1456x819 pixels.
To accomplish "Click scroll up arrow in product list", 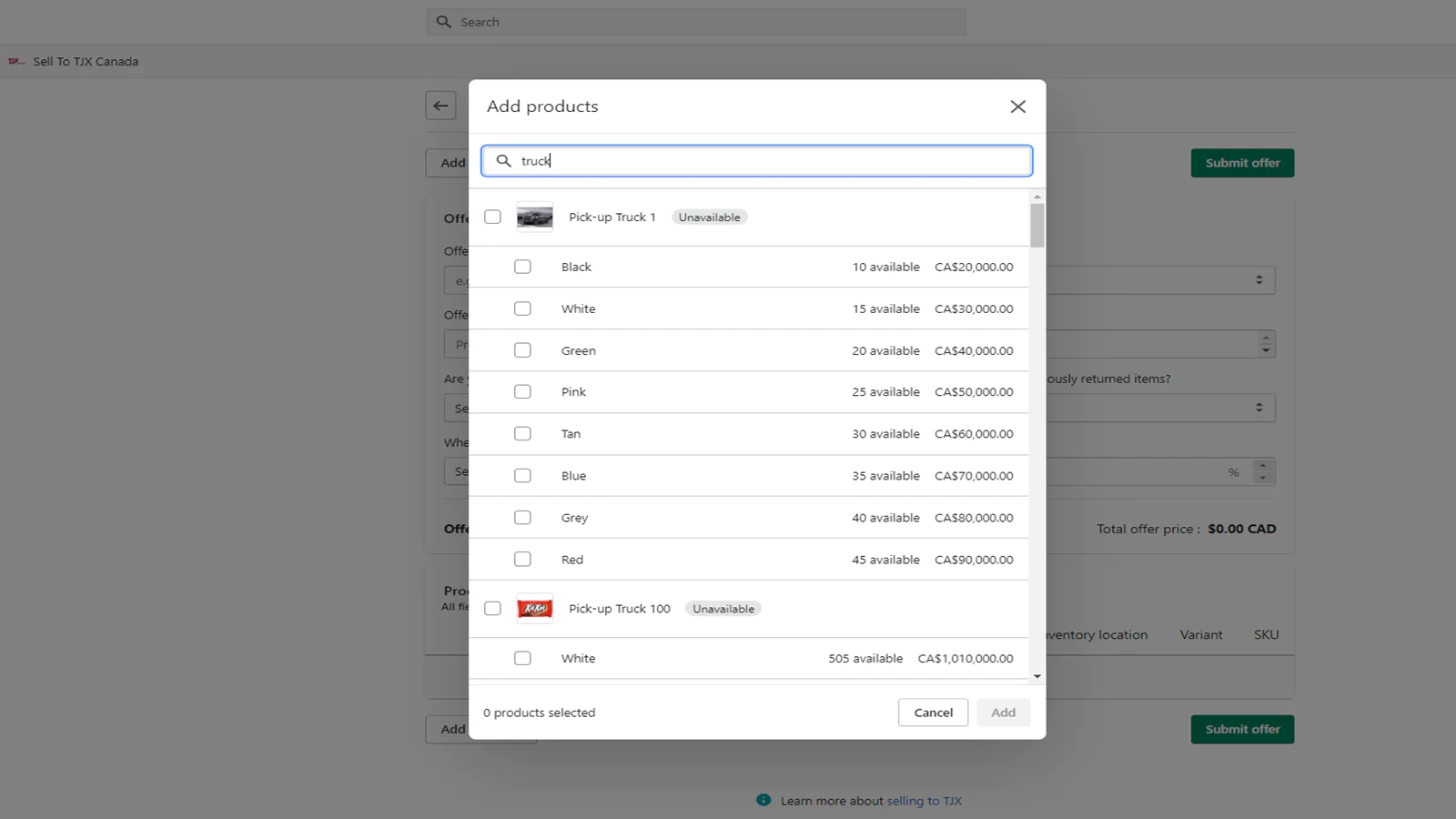I will coord(1036,197).
